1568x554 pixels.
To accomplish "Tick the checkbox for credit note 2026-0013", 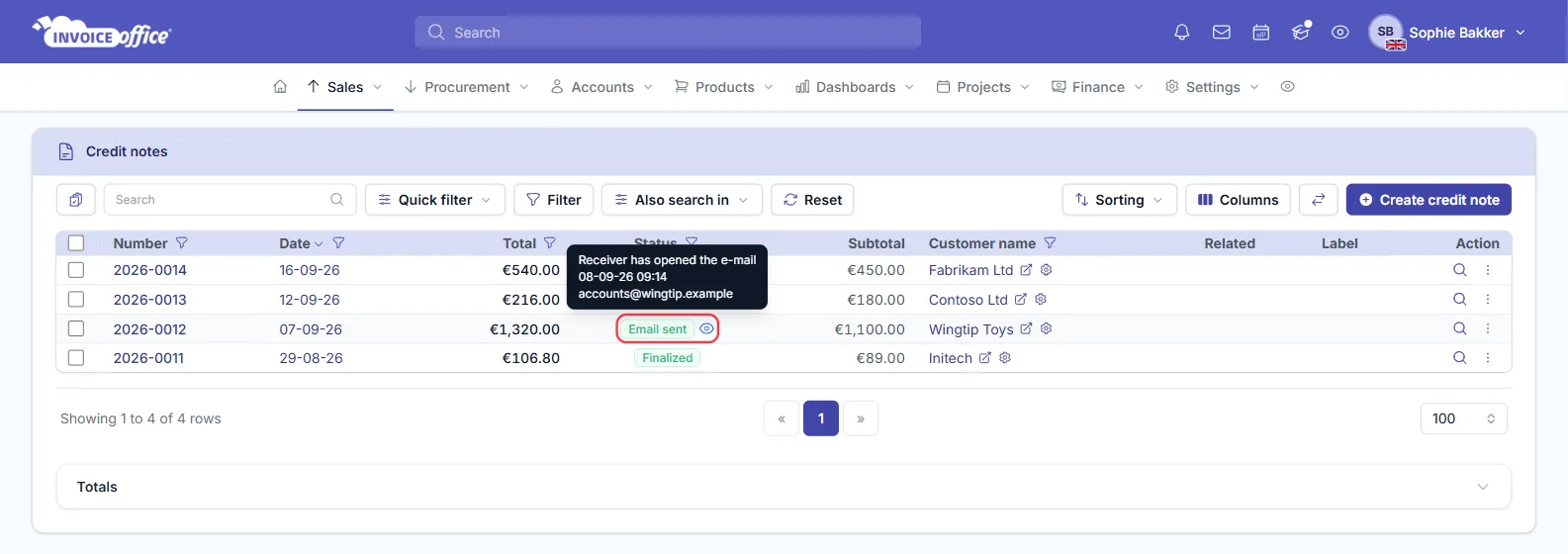I will click(x=76, y=300).
